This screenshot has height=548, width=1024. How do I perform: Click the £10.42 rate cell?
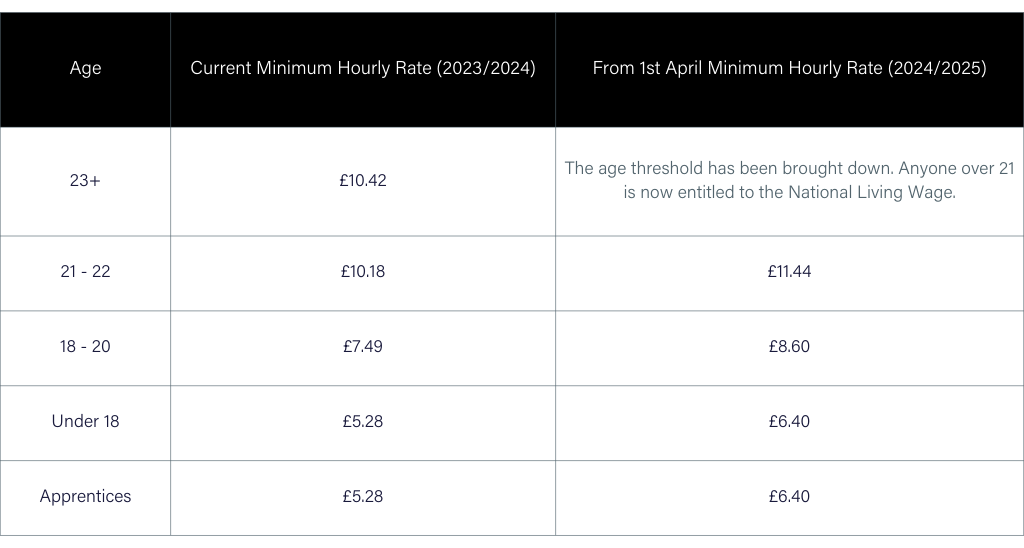click(363, 181)
